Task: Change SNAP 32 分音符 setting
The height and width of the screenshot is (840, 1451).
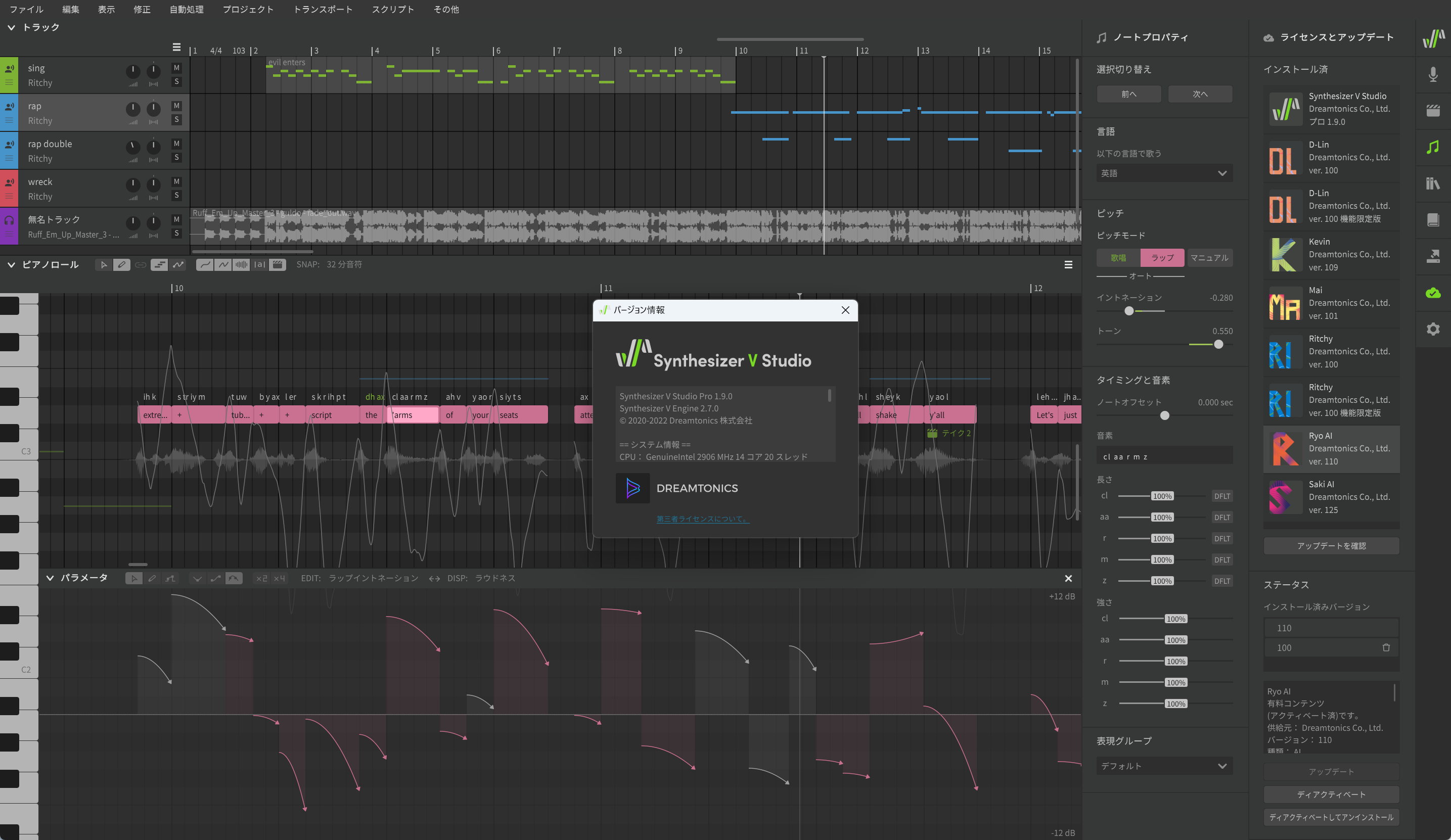Action: point(344,265)
